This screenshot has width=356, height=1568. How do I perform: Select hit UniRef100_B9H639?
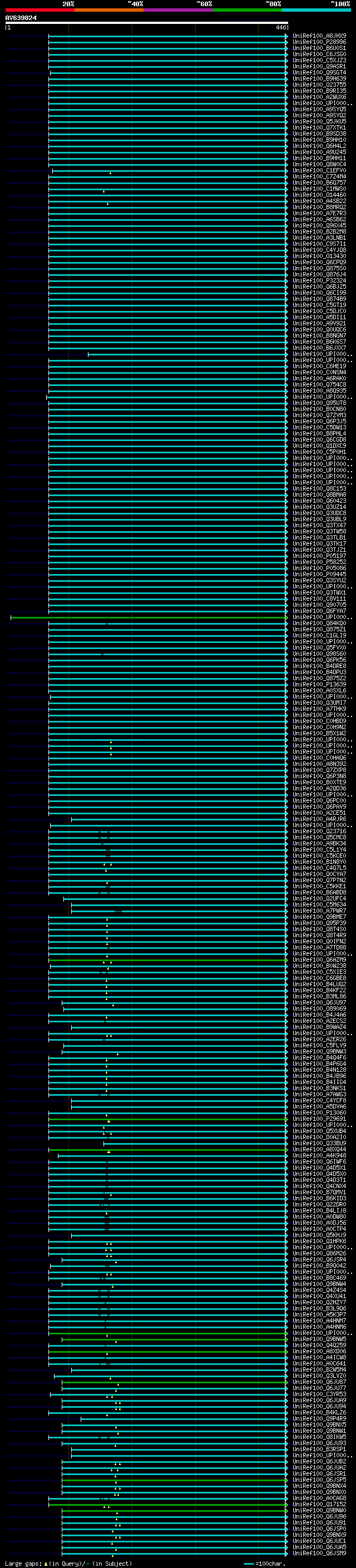tap(319, 78)
